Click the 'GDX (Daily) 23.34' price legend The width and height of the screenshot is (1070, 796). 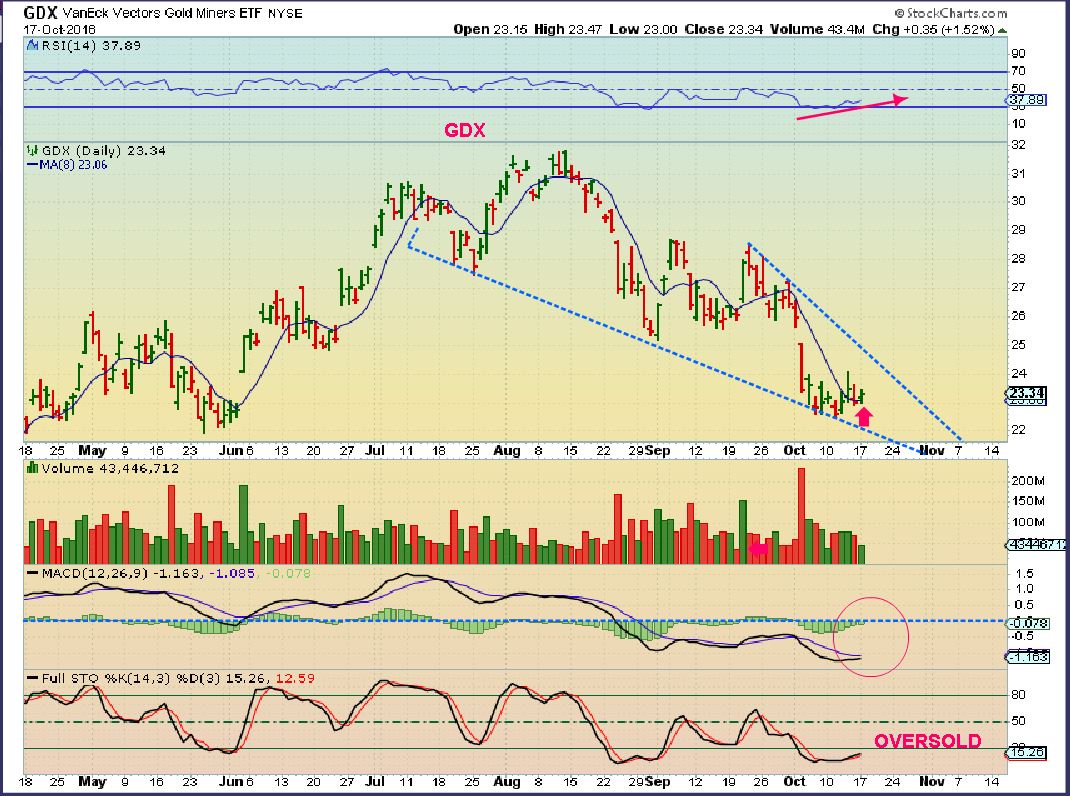click(x=104, y=151)
